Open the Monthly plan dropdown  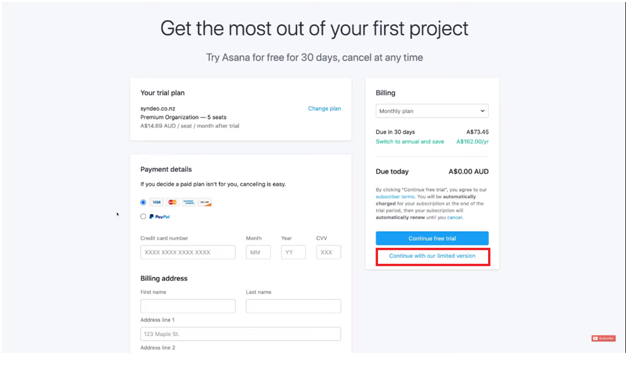pos(432,111)
